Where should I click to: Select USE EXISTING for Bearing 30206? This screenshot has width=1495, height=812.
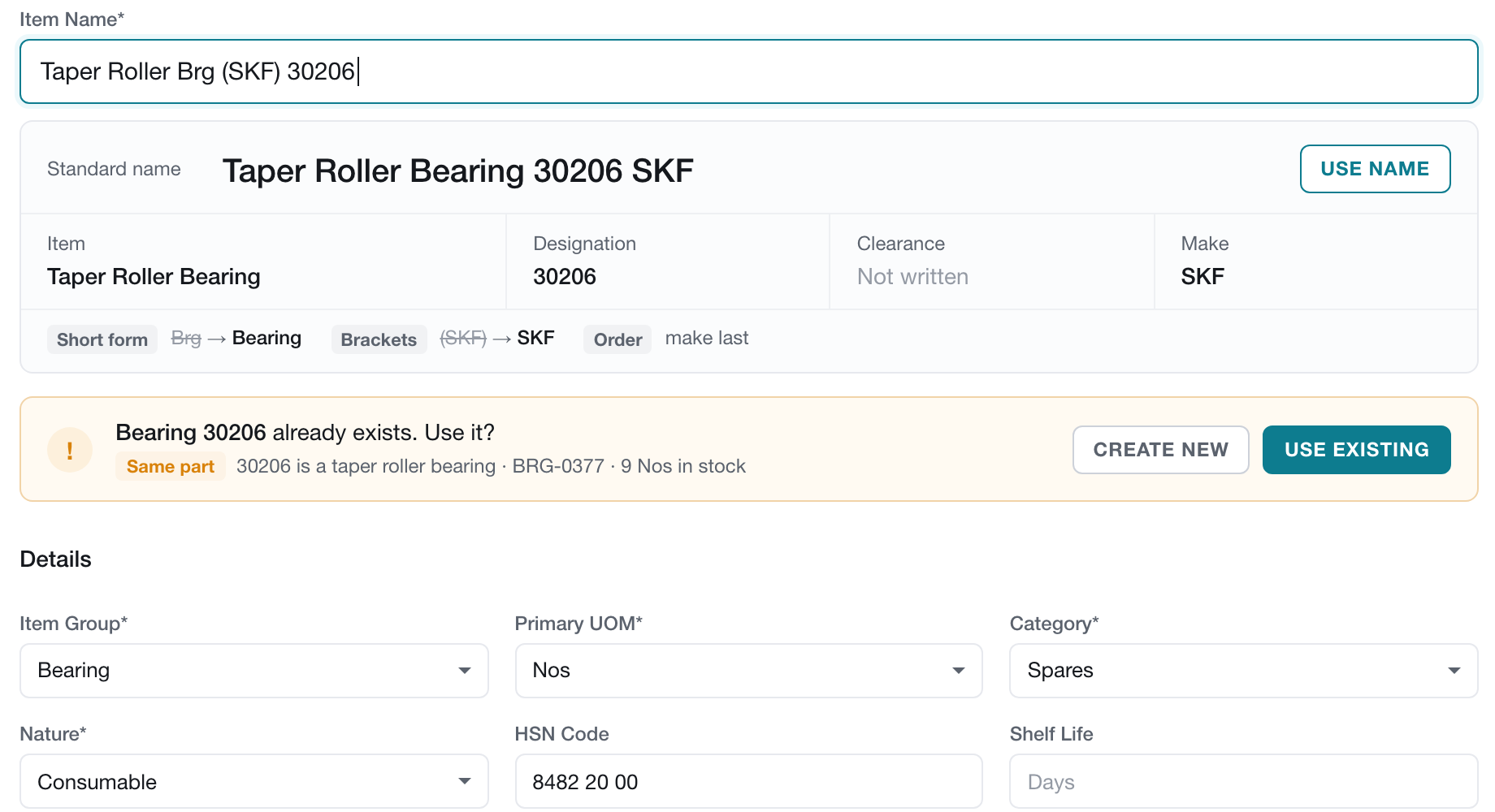pos(1356,450)
